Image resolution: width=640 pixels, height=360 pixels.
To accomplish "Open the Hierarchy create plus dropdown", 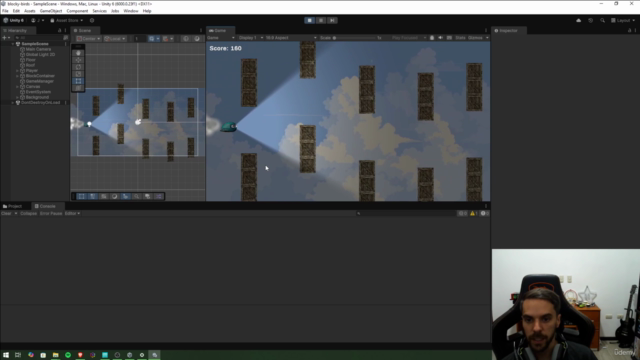I will 6,38.
